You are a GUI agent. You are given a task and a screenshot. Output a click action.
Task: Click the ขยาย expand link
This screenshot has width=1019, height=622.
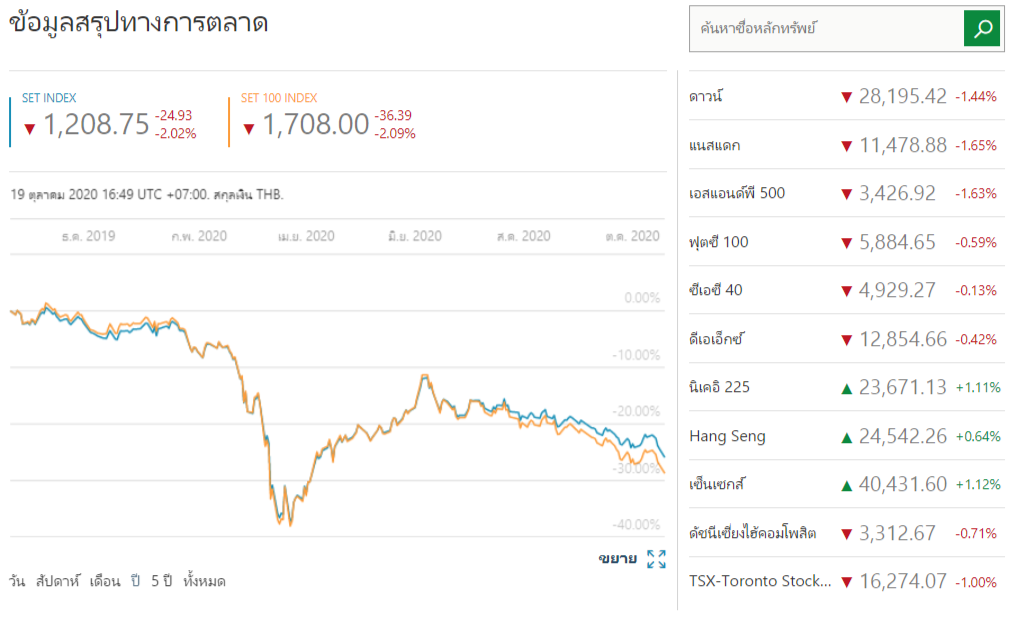[x=617, y=559]
